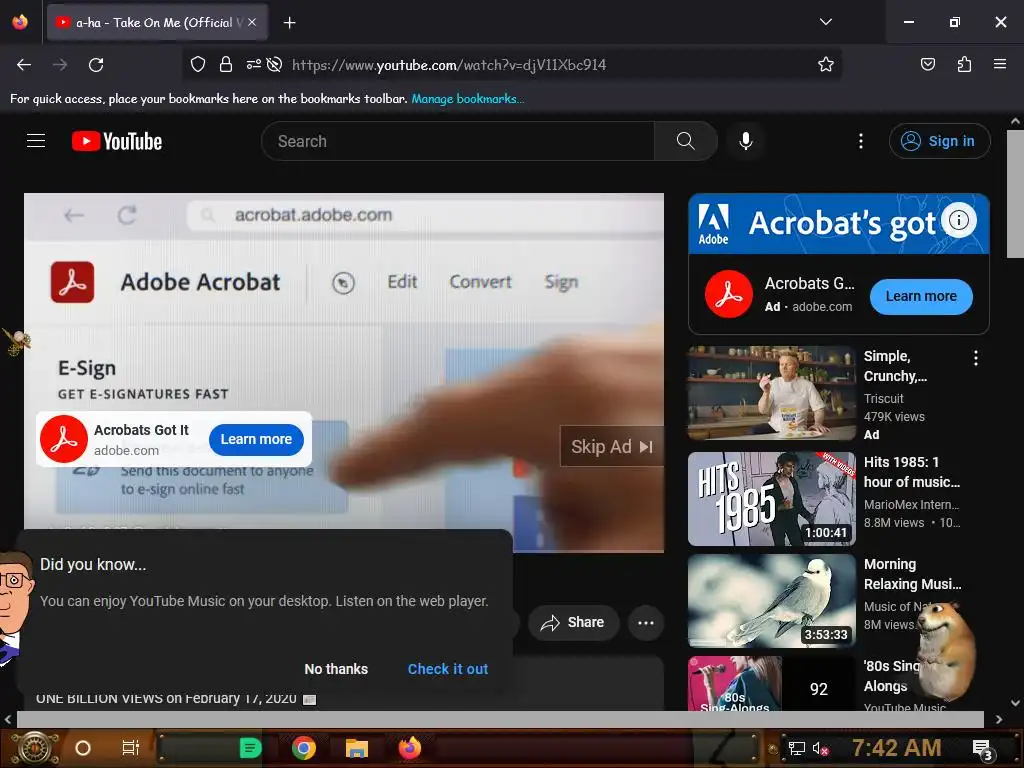1024x768 pixels.
Task: Click the Acrobats Got It overlay logo
Action: 64,439
